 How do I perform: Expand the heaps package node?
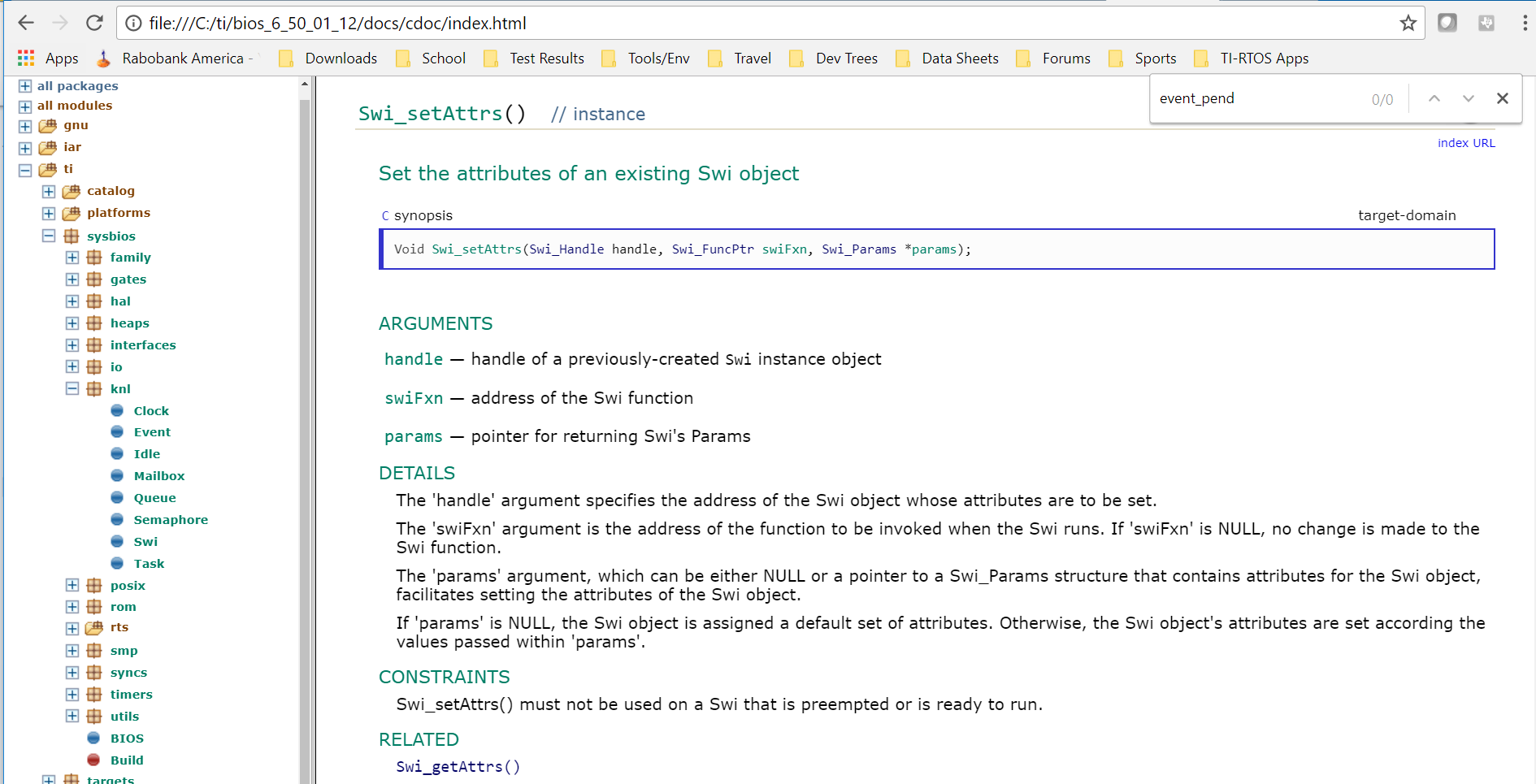point(72,323)
